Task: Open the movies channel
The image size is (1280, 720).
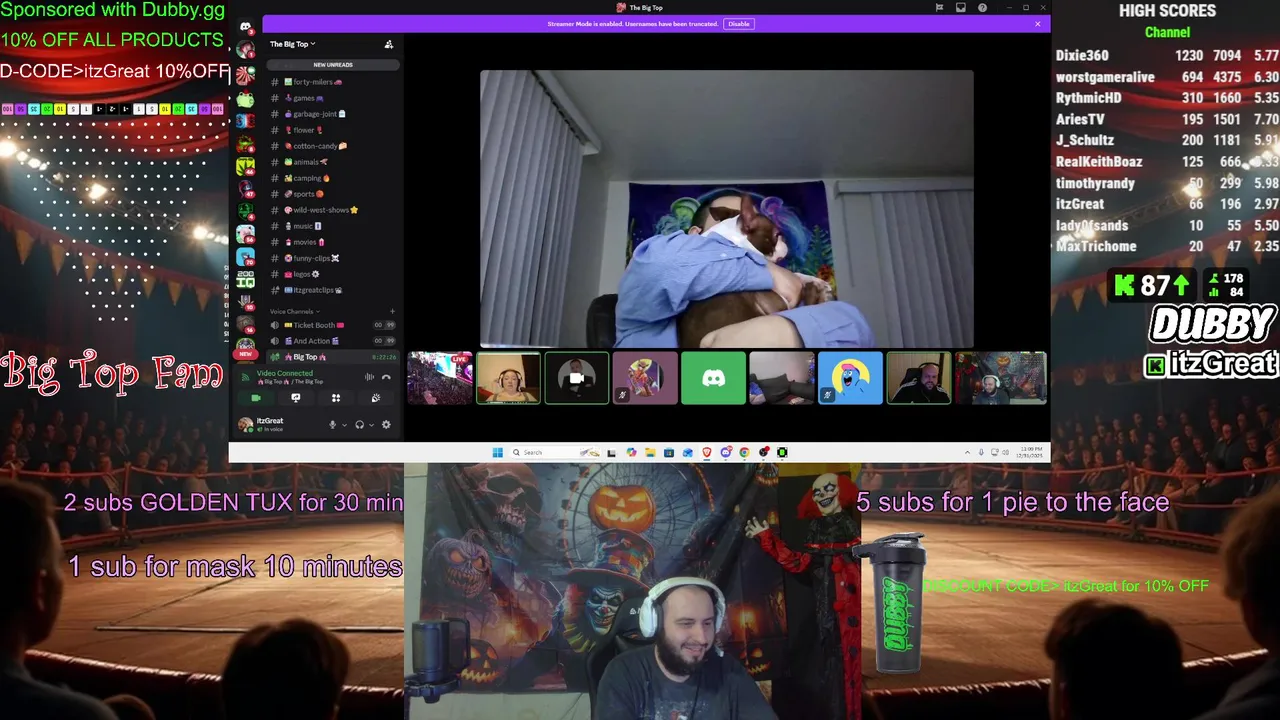Action: point(334,242)
